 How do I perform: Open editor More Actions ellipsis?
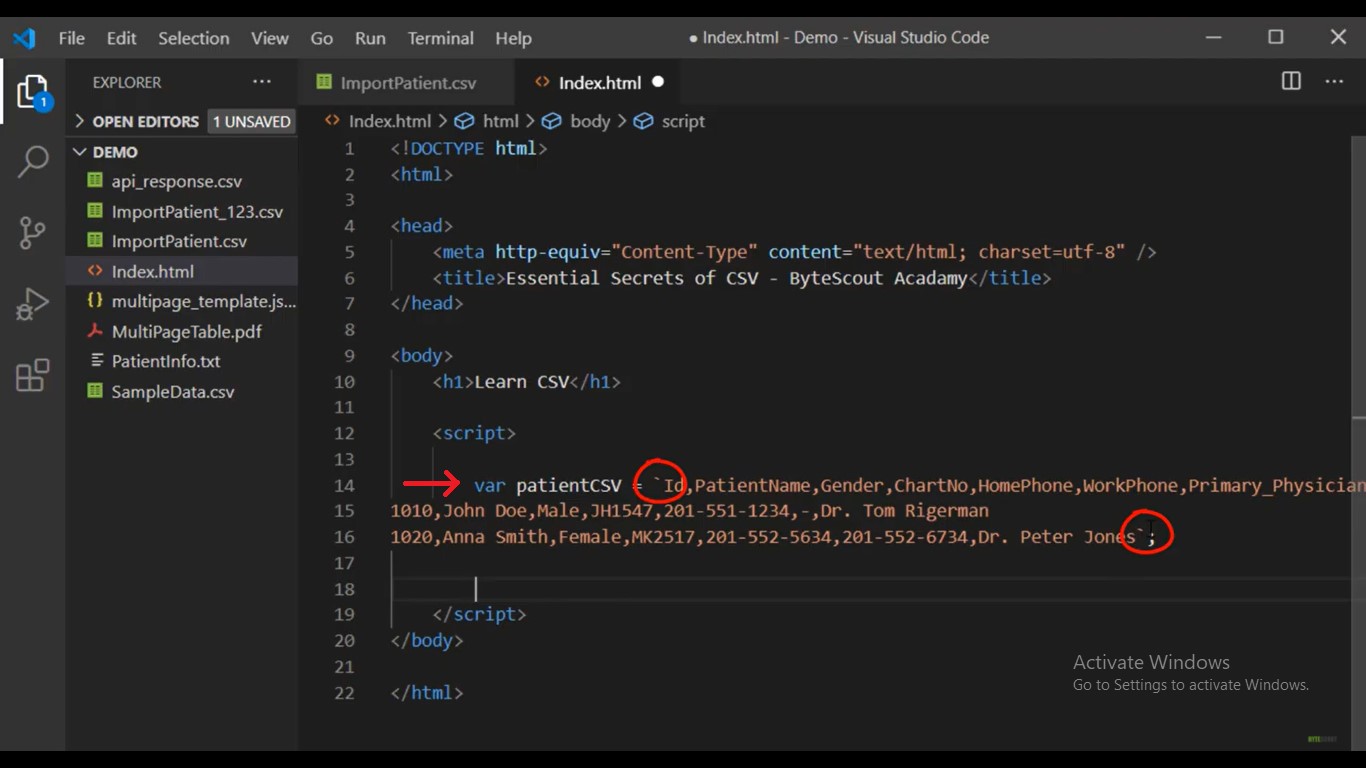point(1334,82)
